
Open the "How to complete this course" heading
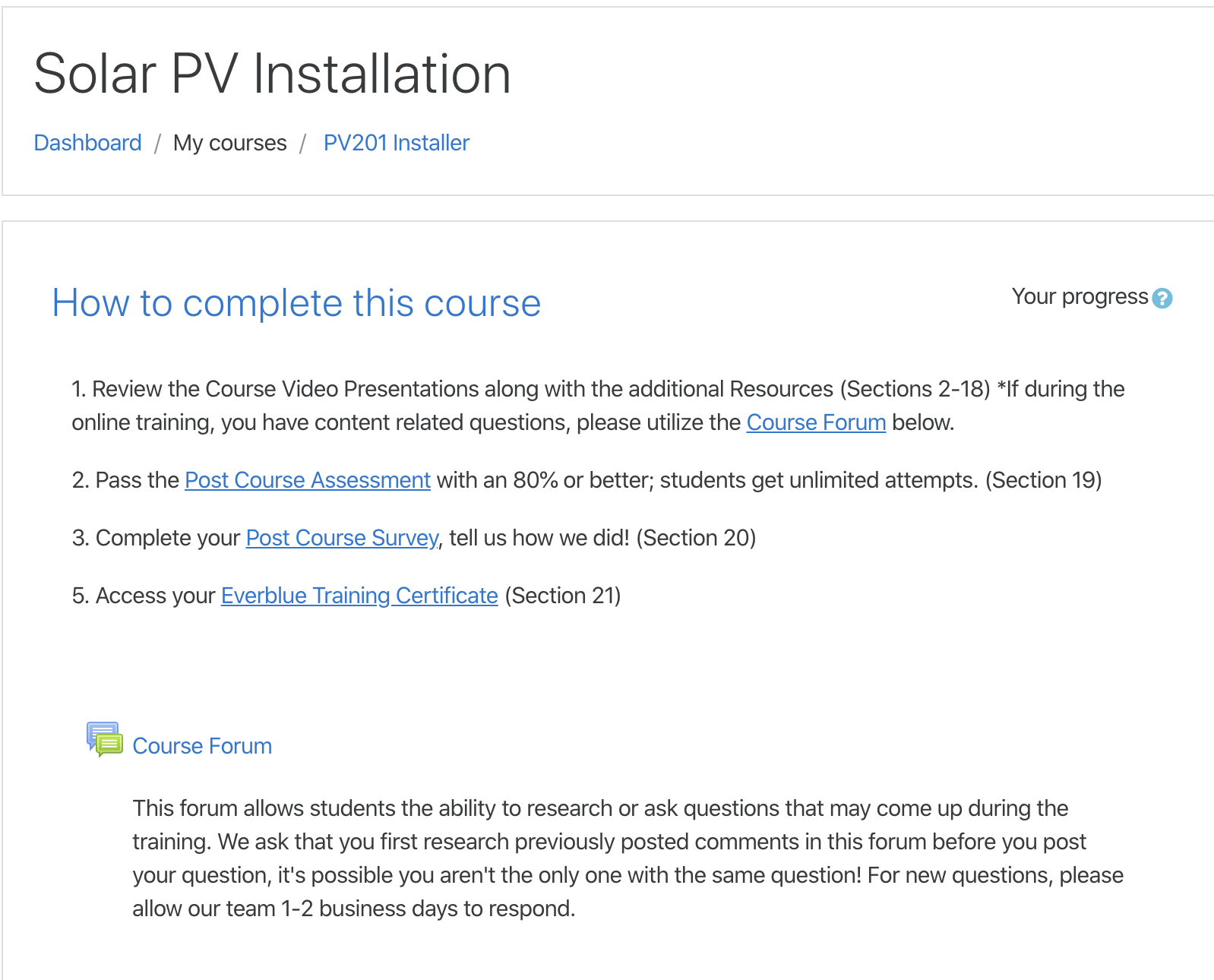tap(296, 302)
